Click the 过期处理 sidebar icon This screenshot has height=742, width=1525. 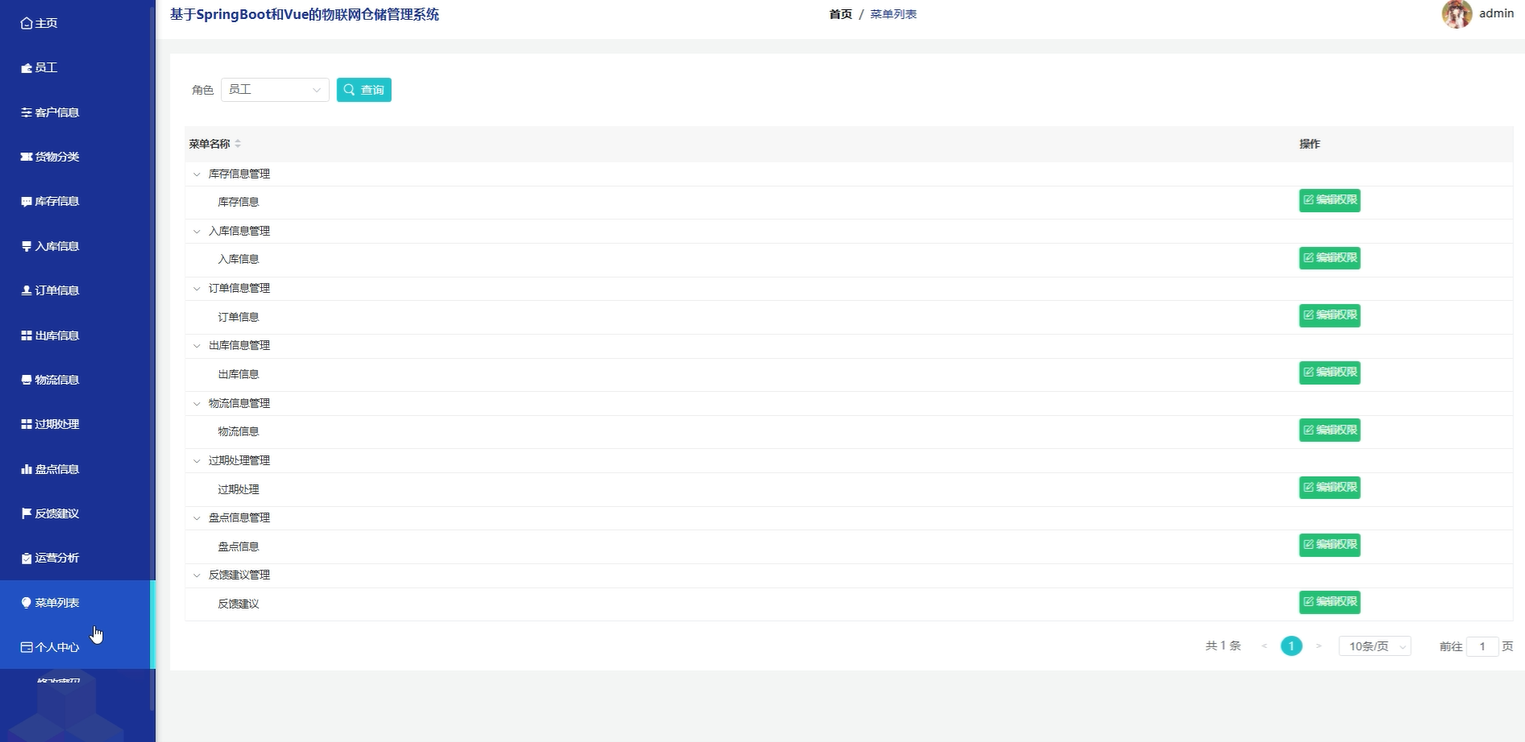point(27,425)
